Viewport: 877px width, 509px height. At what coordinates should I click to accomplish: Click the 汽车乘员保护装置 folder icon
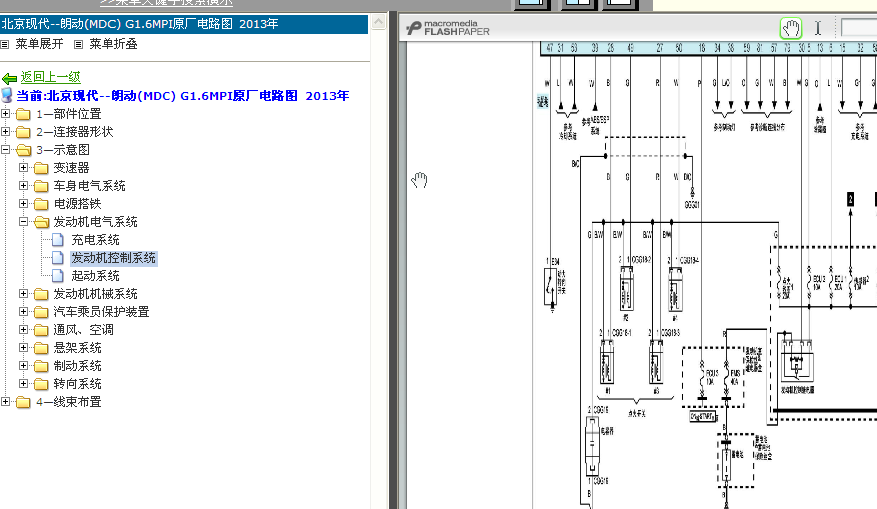point(41,312)
